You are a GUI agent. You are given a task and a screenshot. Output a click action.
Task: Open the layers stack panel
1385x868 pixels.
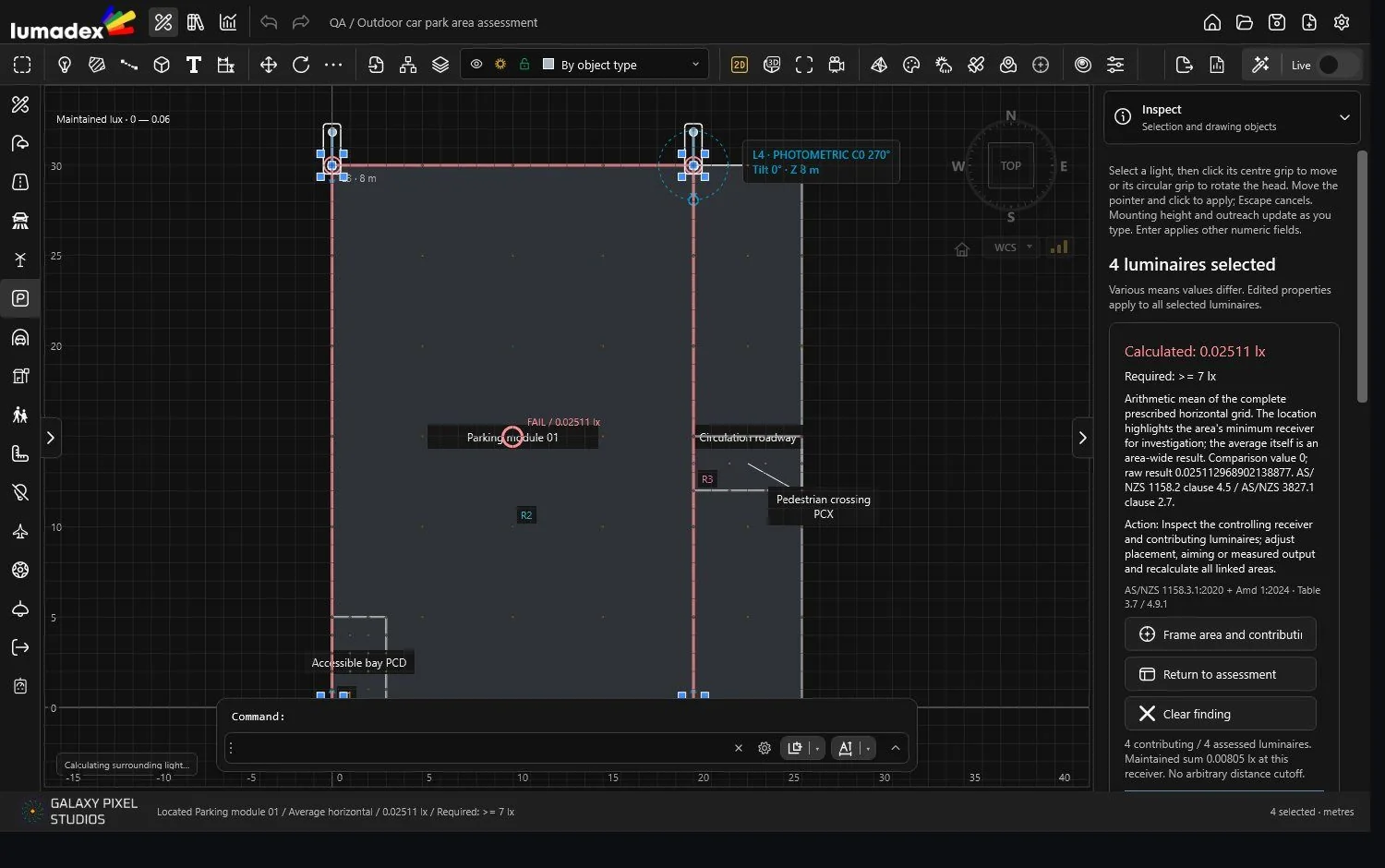click(440, 65)
